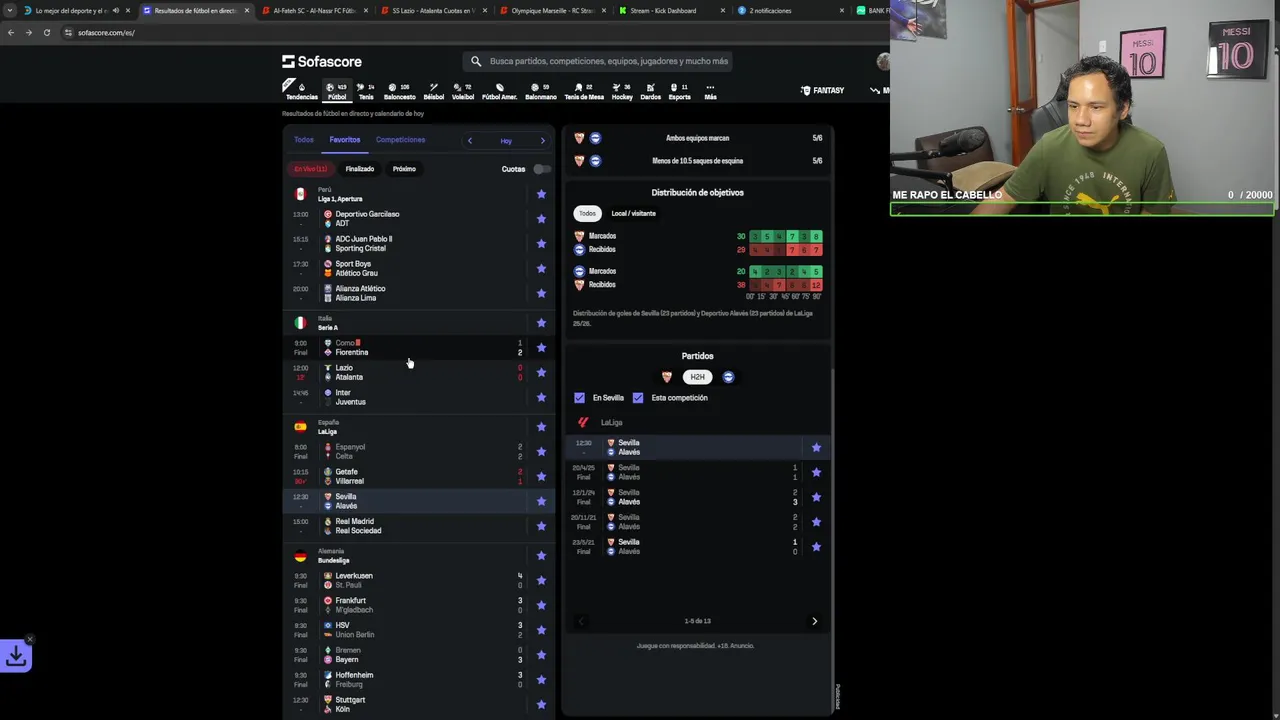Toggle favorite star for Real Madrid - Real Sociedad
The width and height of the screenshot is (1280, 720).
coord(541,526)
